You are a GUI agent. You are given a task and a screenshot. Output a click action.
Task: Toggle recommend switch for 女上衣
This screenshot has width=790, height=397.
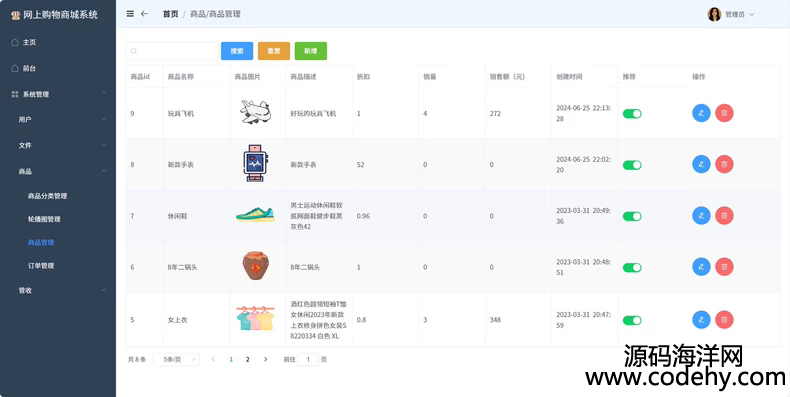tap(632, 320)
